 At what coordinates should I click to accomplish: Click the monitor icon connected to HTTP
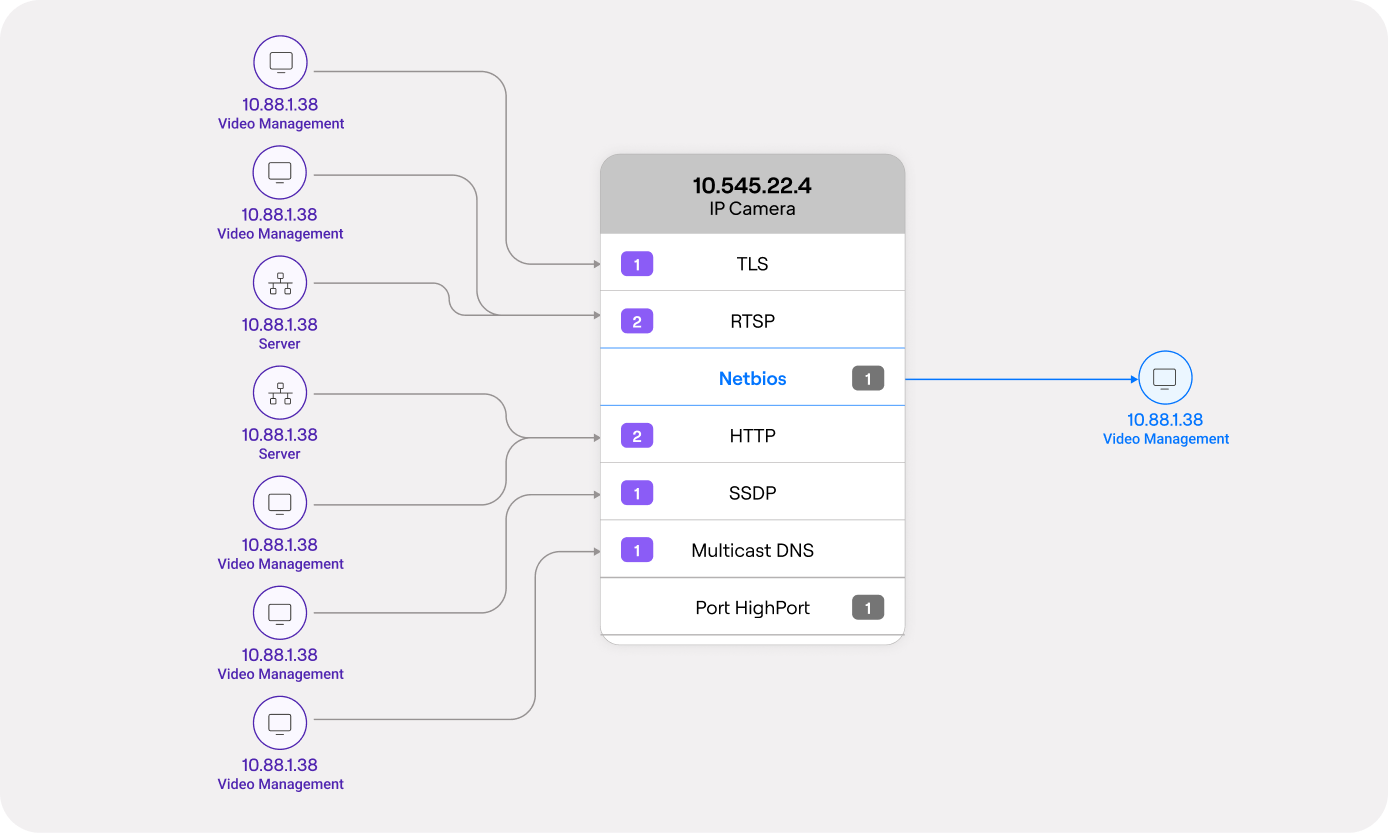coord(280,502)
